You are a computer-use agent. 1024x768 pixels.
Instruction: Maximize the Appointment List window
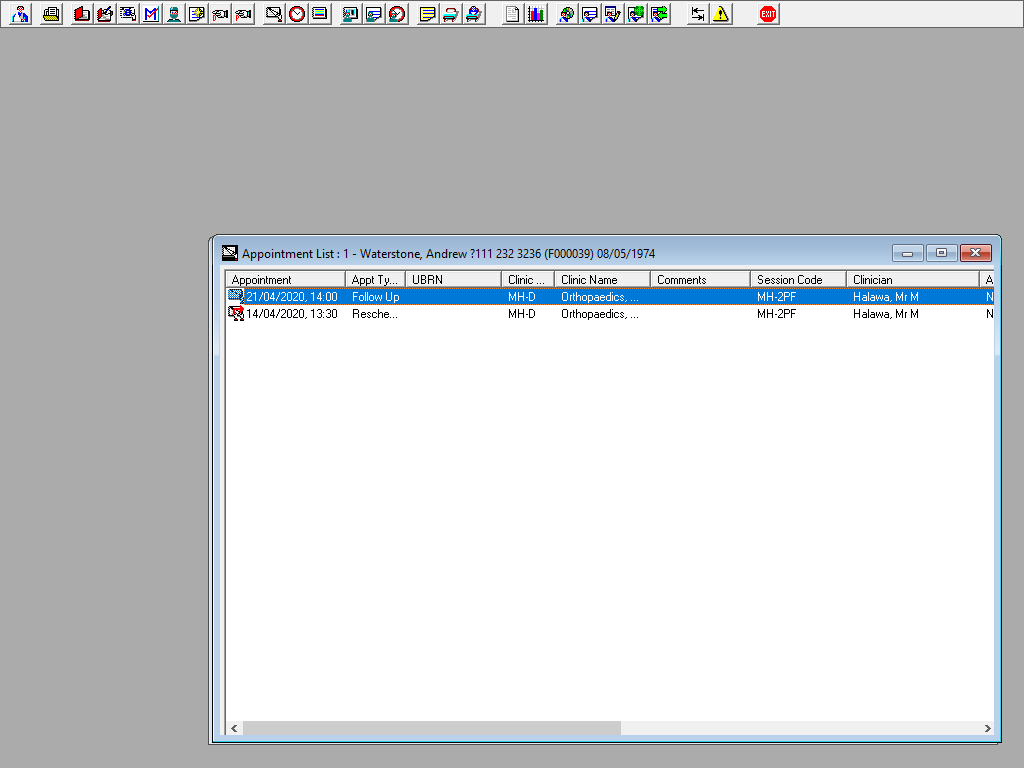click(x=941, y=253)
